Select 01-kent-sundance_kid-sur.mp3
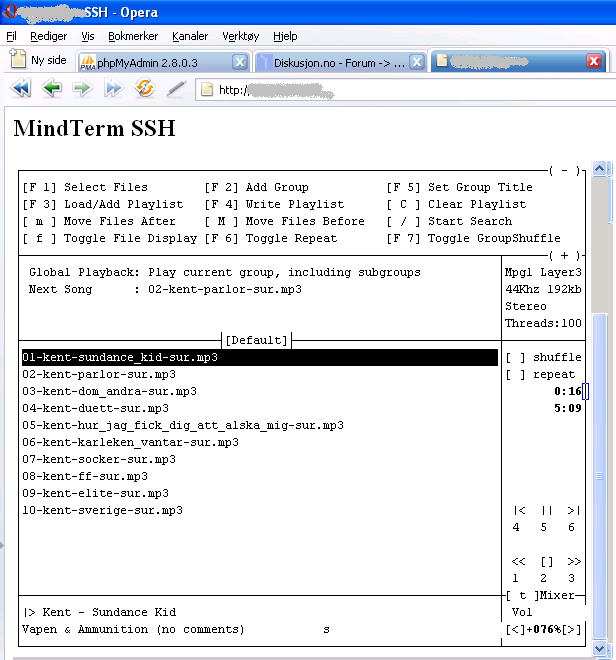The image size is (616, 660). pos(260,357)
